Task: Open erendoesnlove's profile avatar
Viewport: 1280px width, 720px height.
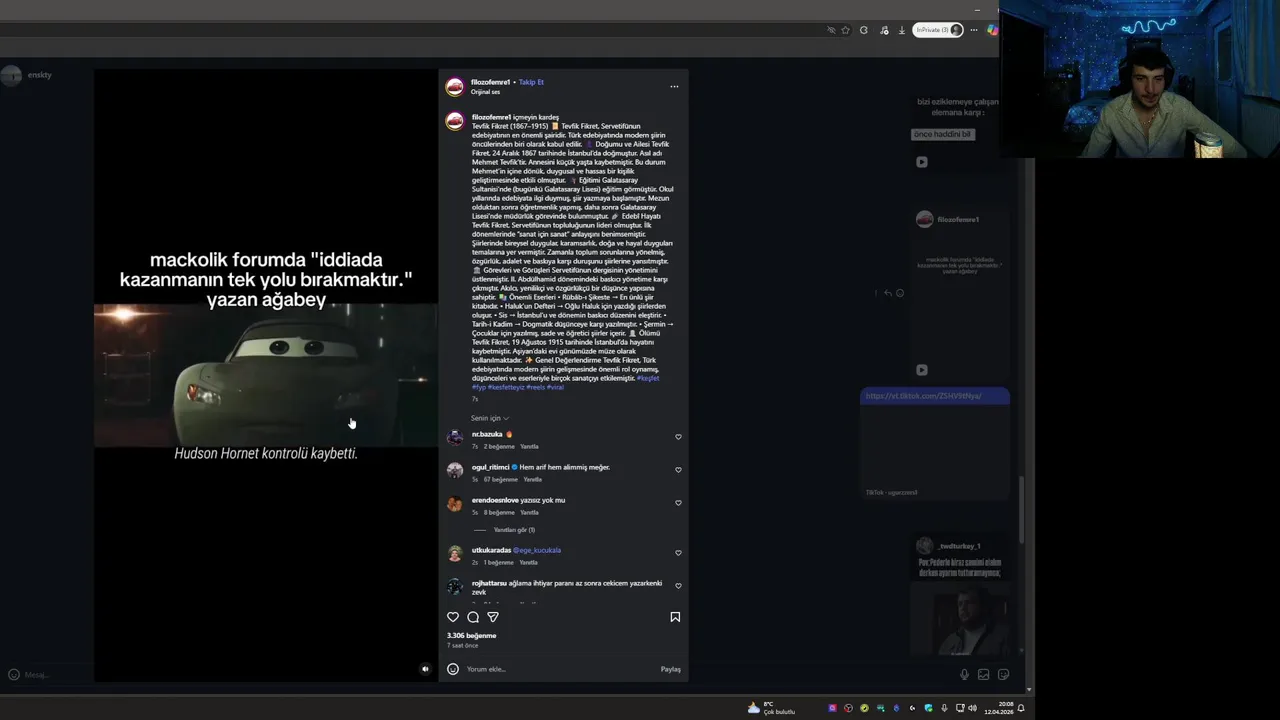Action: coord(455,504)
